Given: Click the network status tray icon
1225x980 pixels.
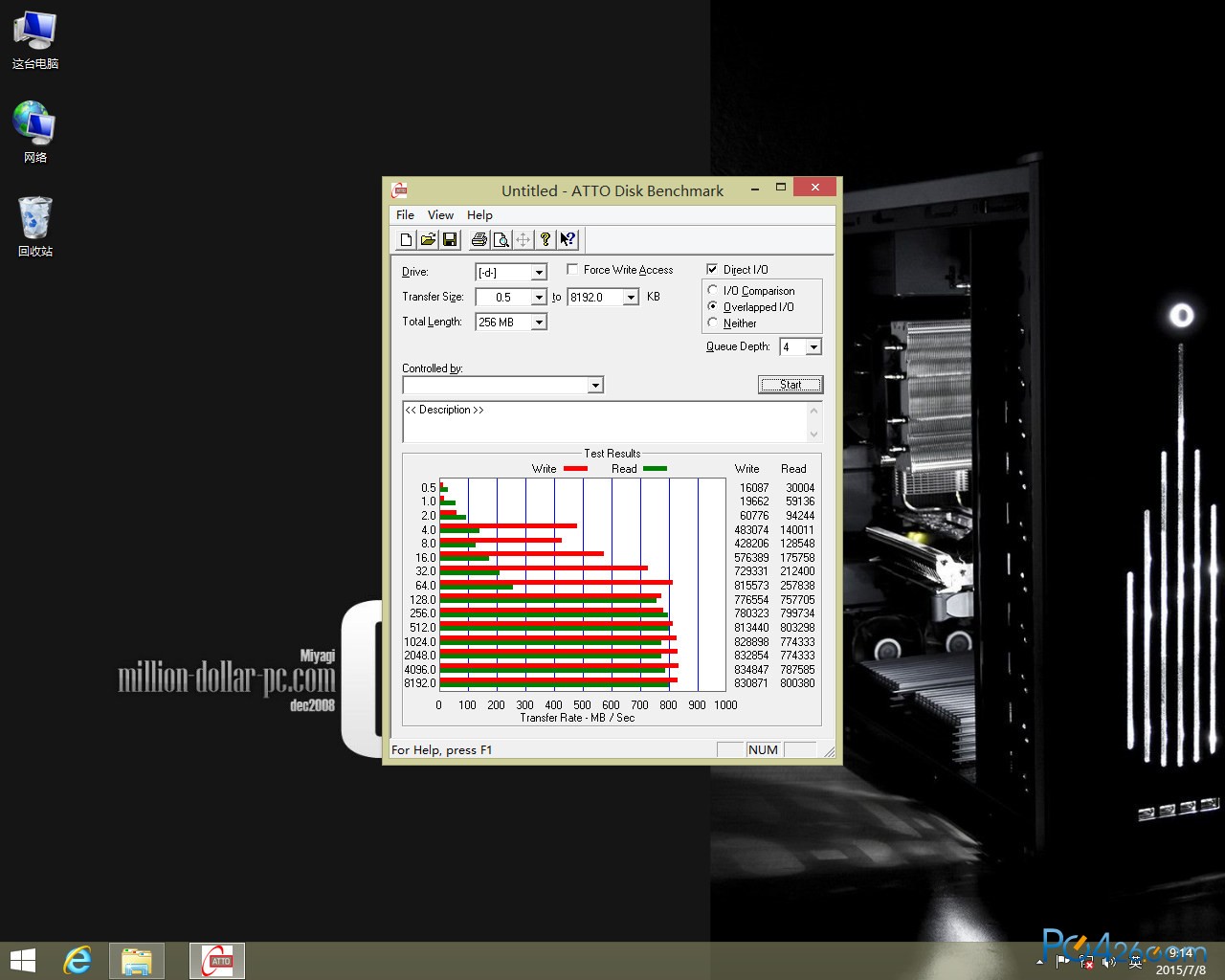Looking at the screenshot, I should (1086, 961).
